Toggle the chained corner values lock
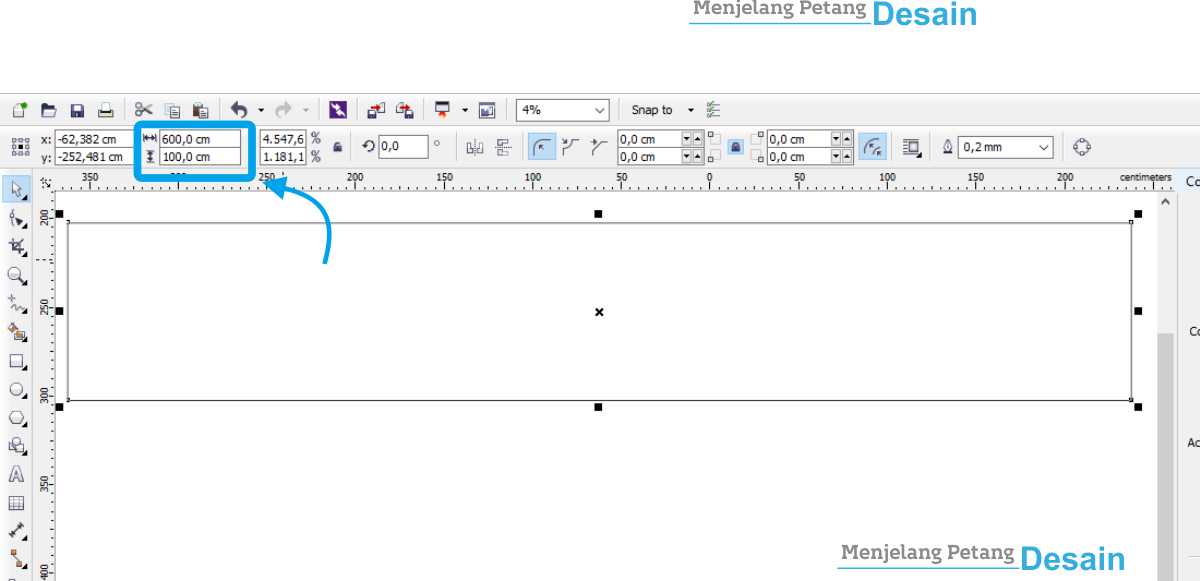This screenshot has width=1200, height=581. click(735, 145)
